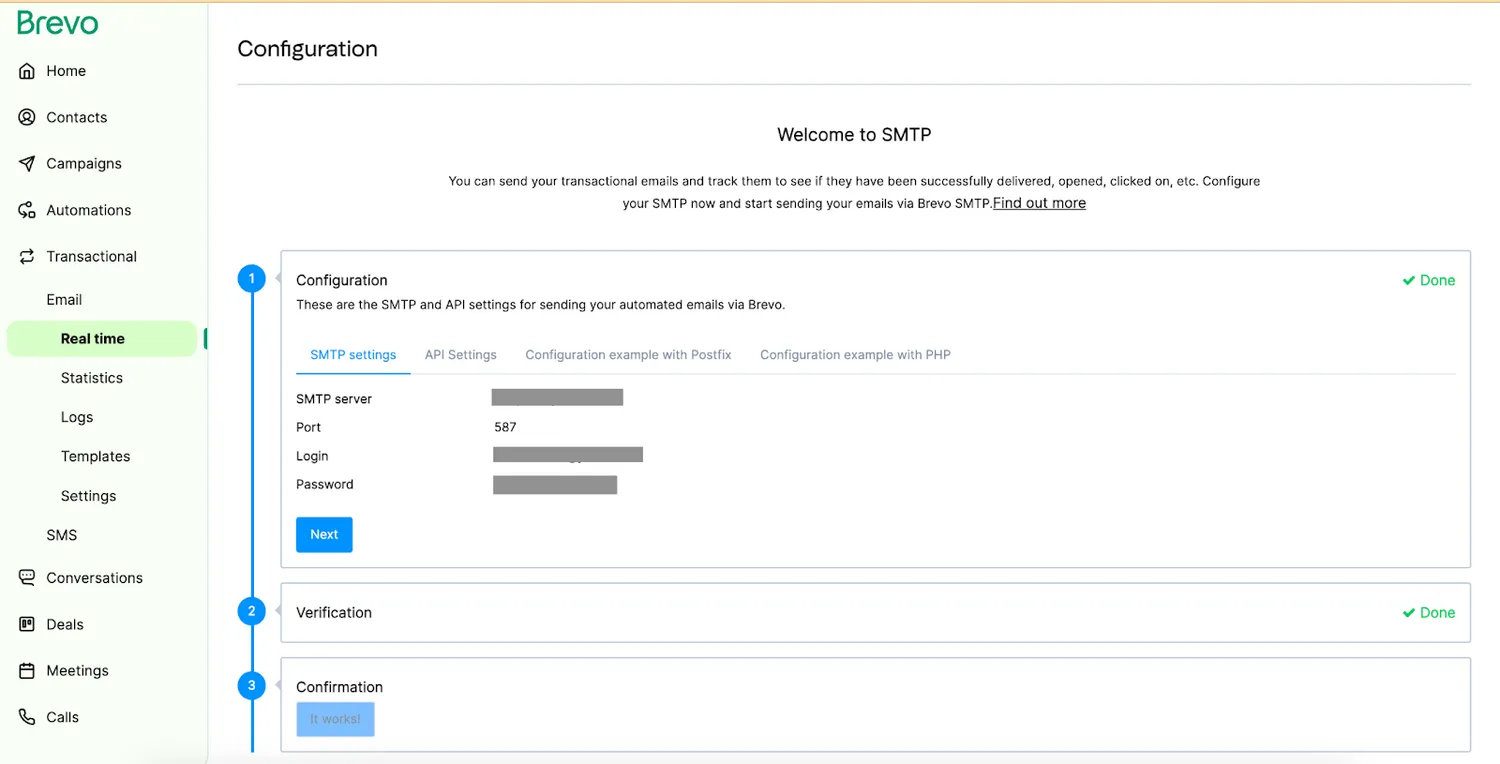1500x764 pixels.
Task: Select Email under Transactional
Action: [x=64, y=300]
